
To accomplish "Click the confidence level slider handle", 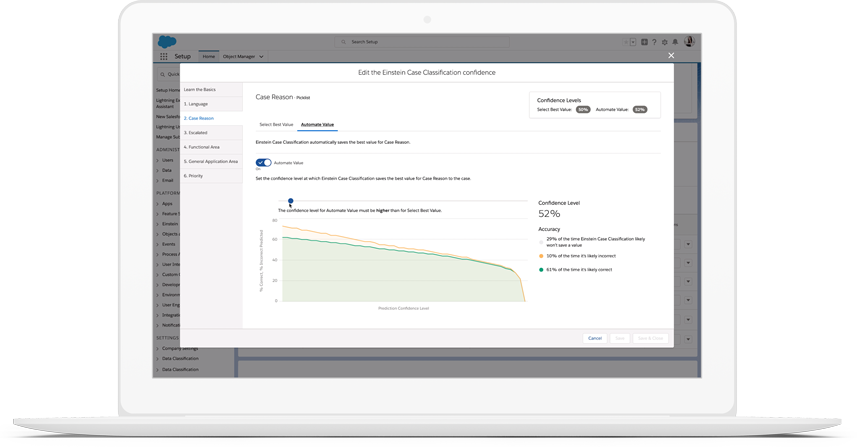I will tap(291, 201).
